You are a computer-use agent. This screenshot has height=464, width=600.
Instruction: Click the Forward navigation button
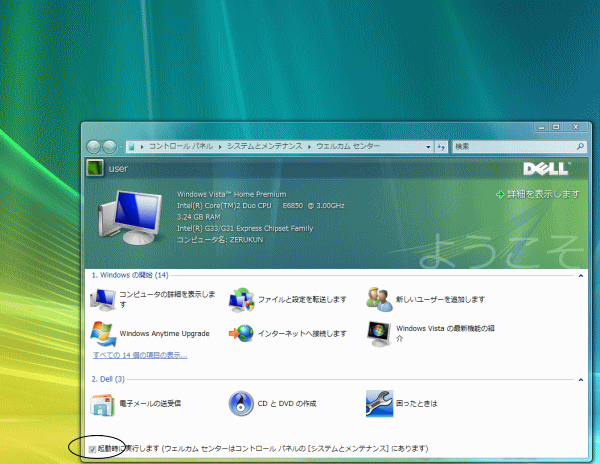pyautogui.click(x=109, y=147)
